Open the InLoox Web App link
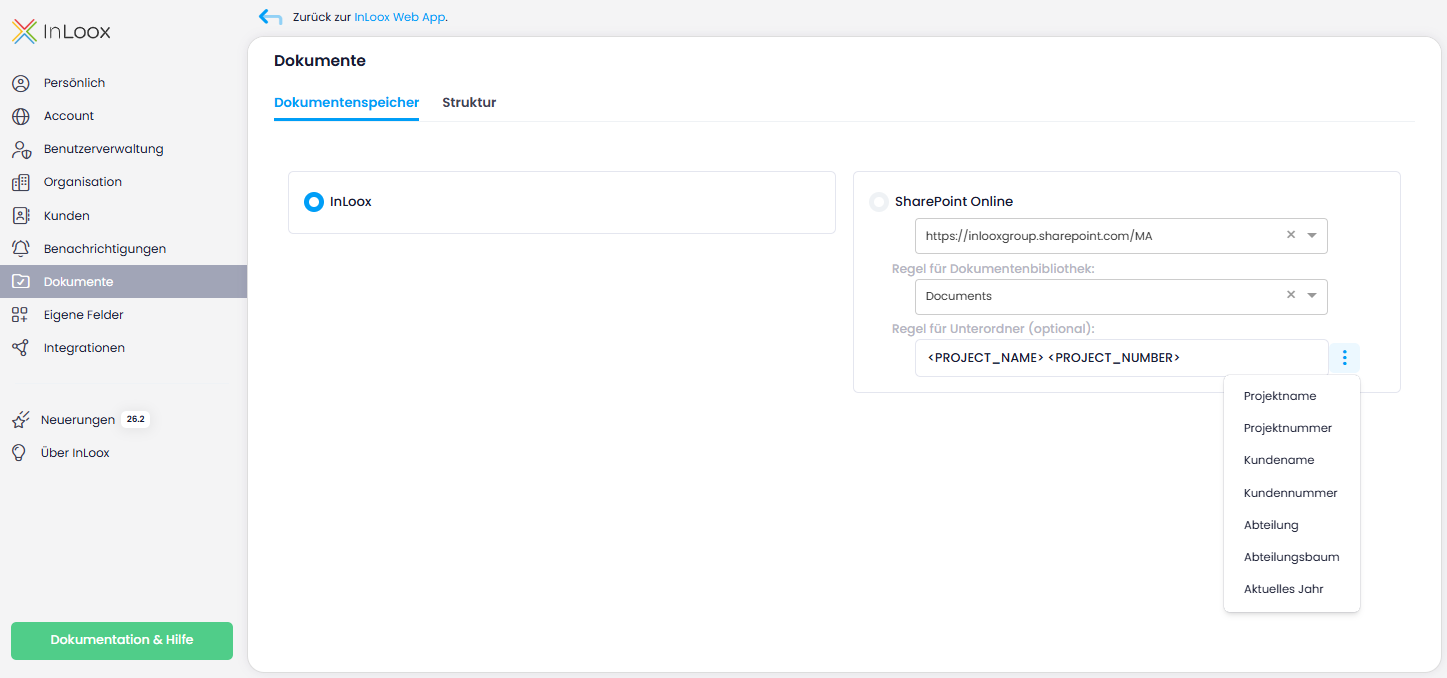Viewport: 1447px width, 678px height. (399, 17)
